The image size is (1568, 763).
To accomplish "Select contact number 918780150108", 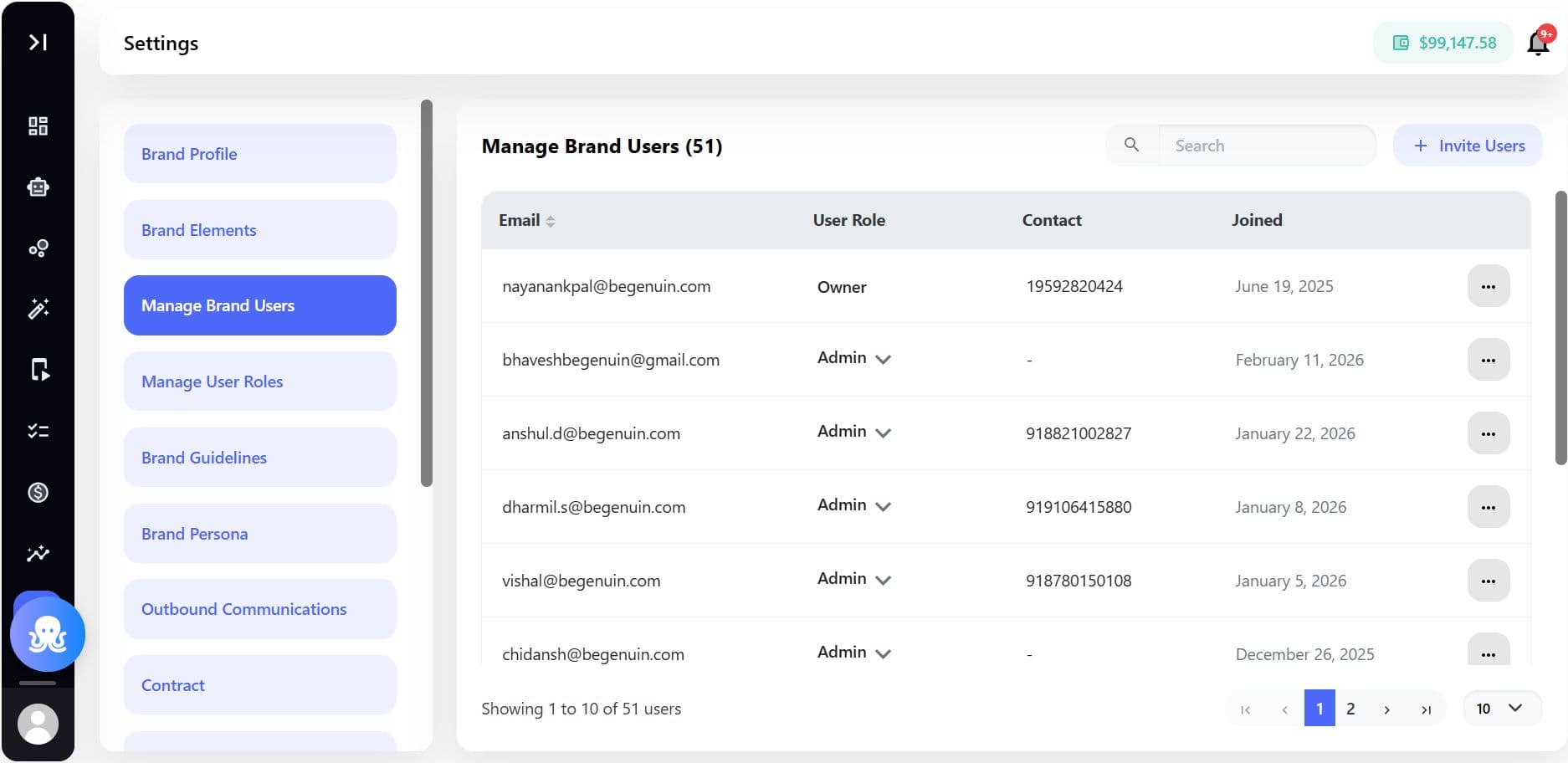I will pos(1079,581).
